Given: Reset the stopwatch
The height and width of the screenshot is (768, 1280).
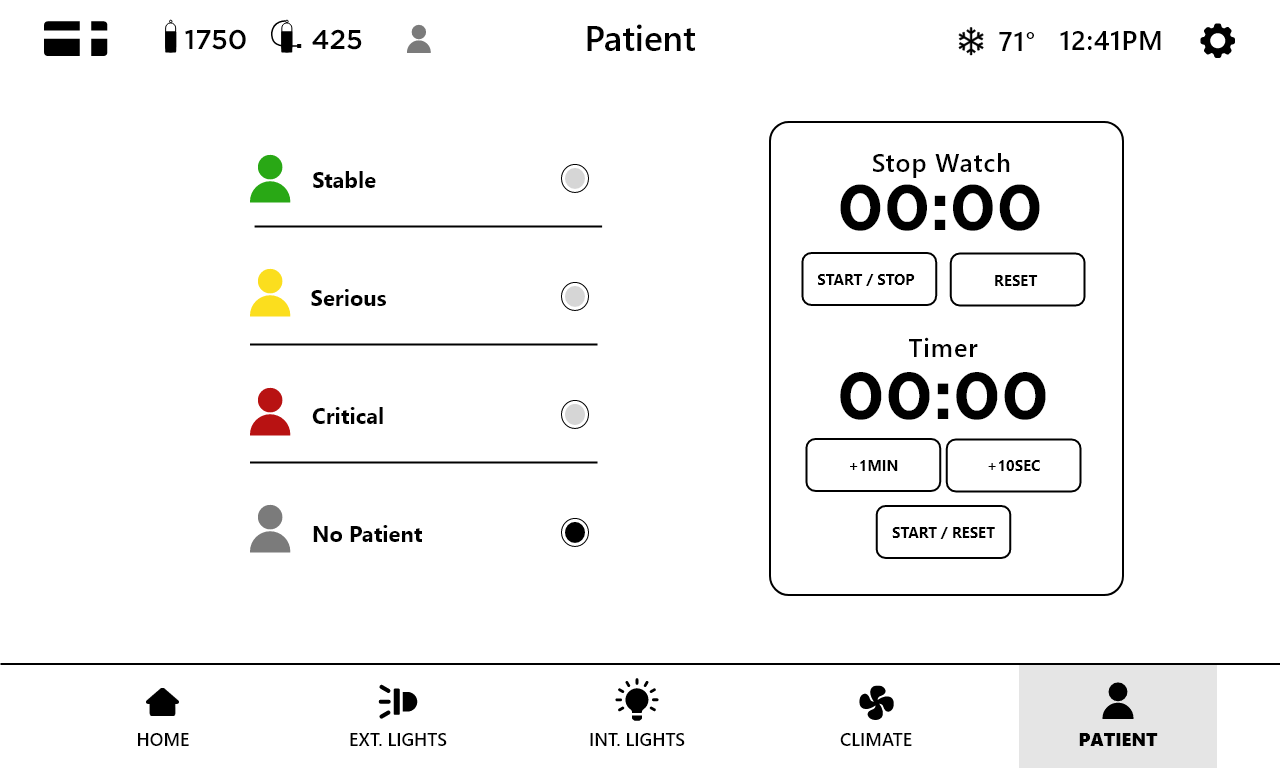Looking at the screenshot, I should [x=1017, y=280].
